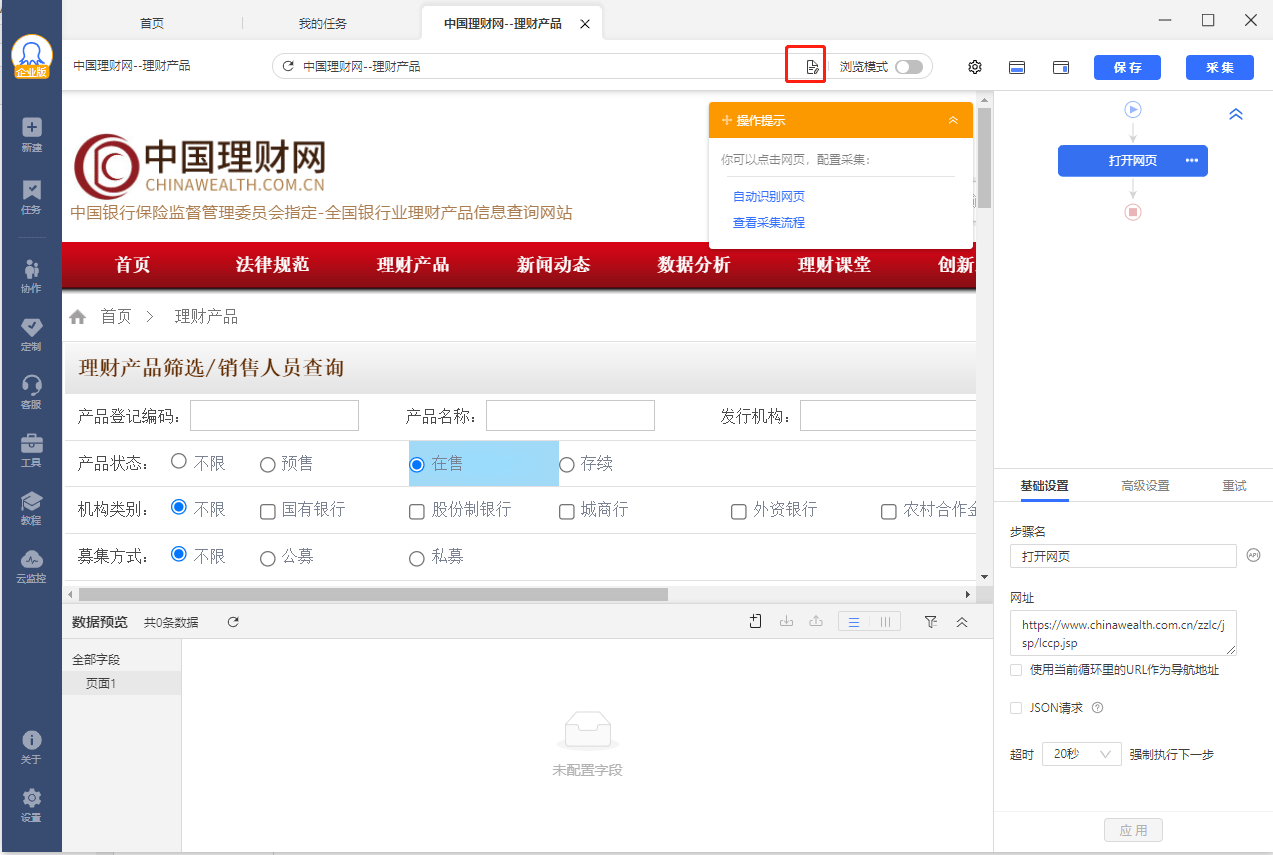Switch to the 高级设置 tab
Viewport: 1273px width, 855px height.
pos(1145,486)
